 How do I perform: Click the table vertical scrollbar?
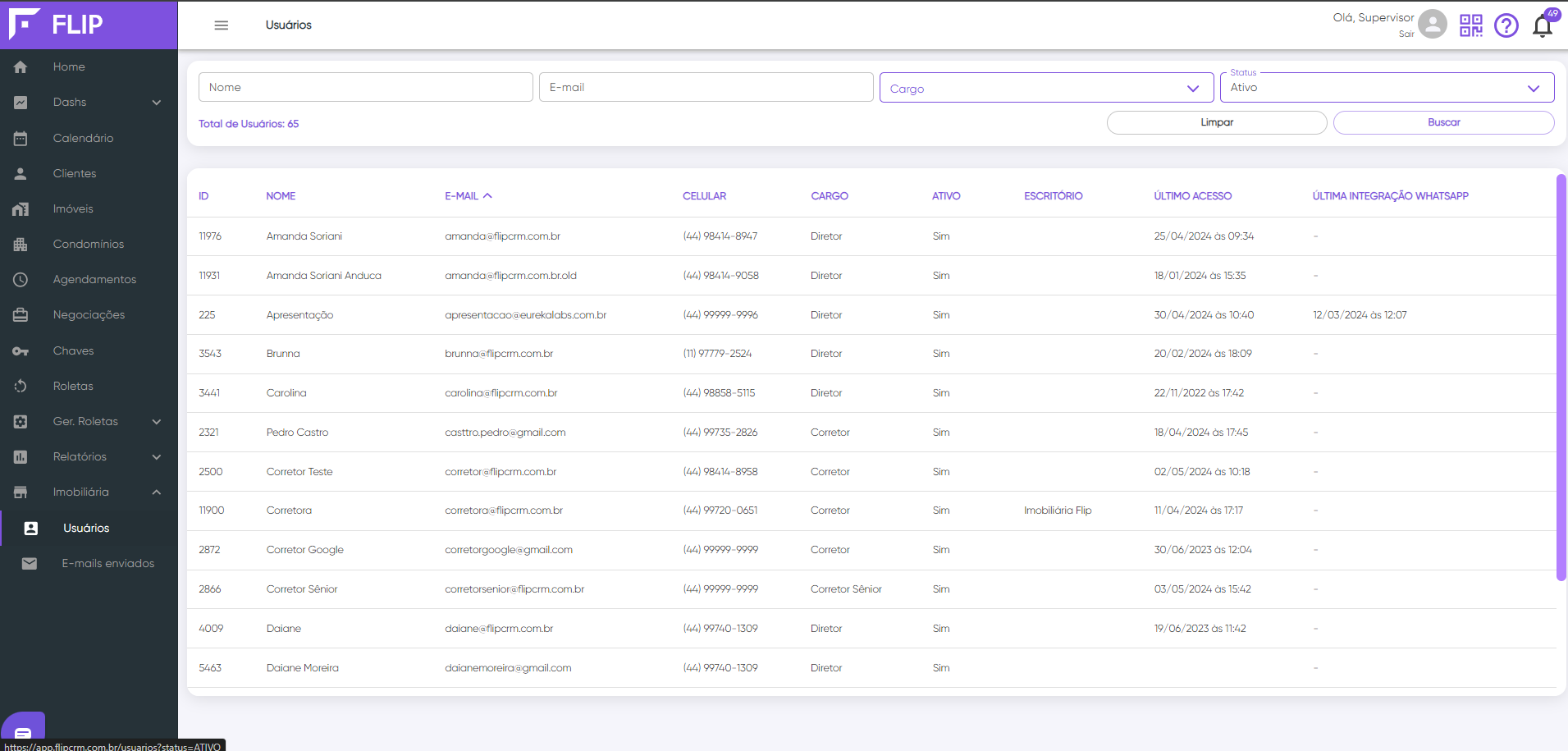click(1561, 378)
